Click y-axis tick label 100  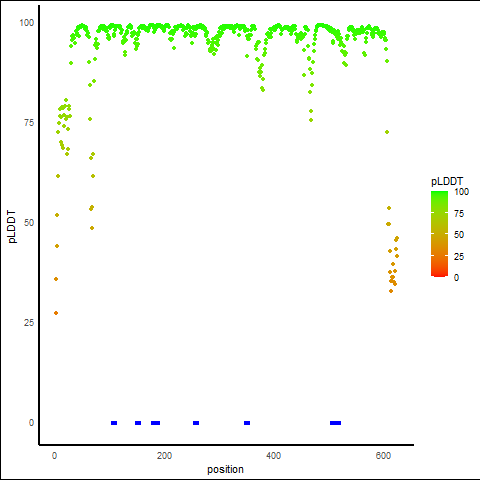(27, 23)
